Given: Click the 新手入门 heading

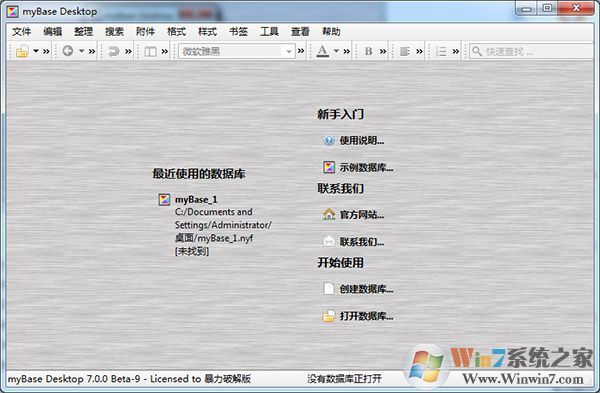Looking at the screenshot, I should (x=340, y=114).
